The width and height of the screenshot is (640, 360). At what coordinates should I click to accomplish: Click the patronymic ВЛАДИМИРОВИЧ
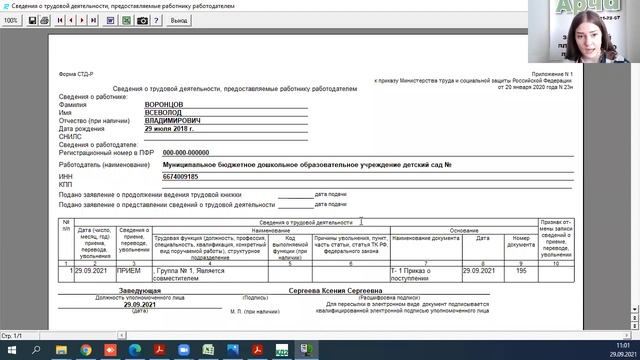(172, 120)
